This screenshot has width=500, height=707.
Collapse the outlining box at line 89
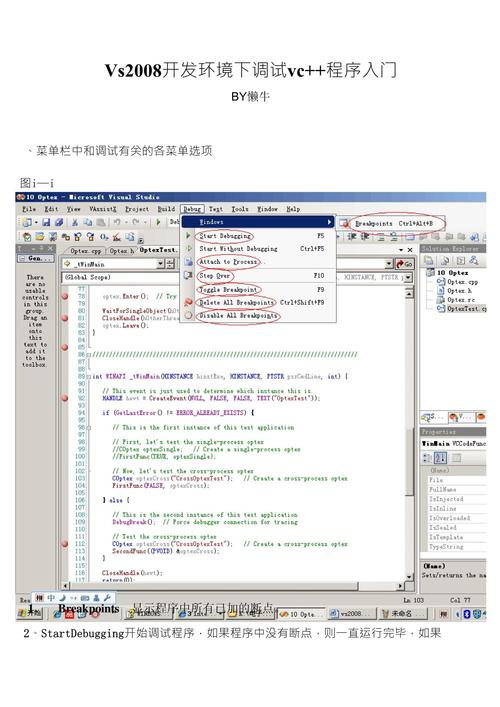(x=89, y=376)
